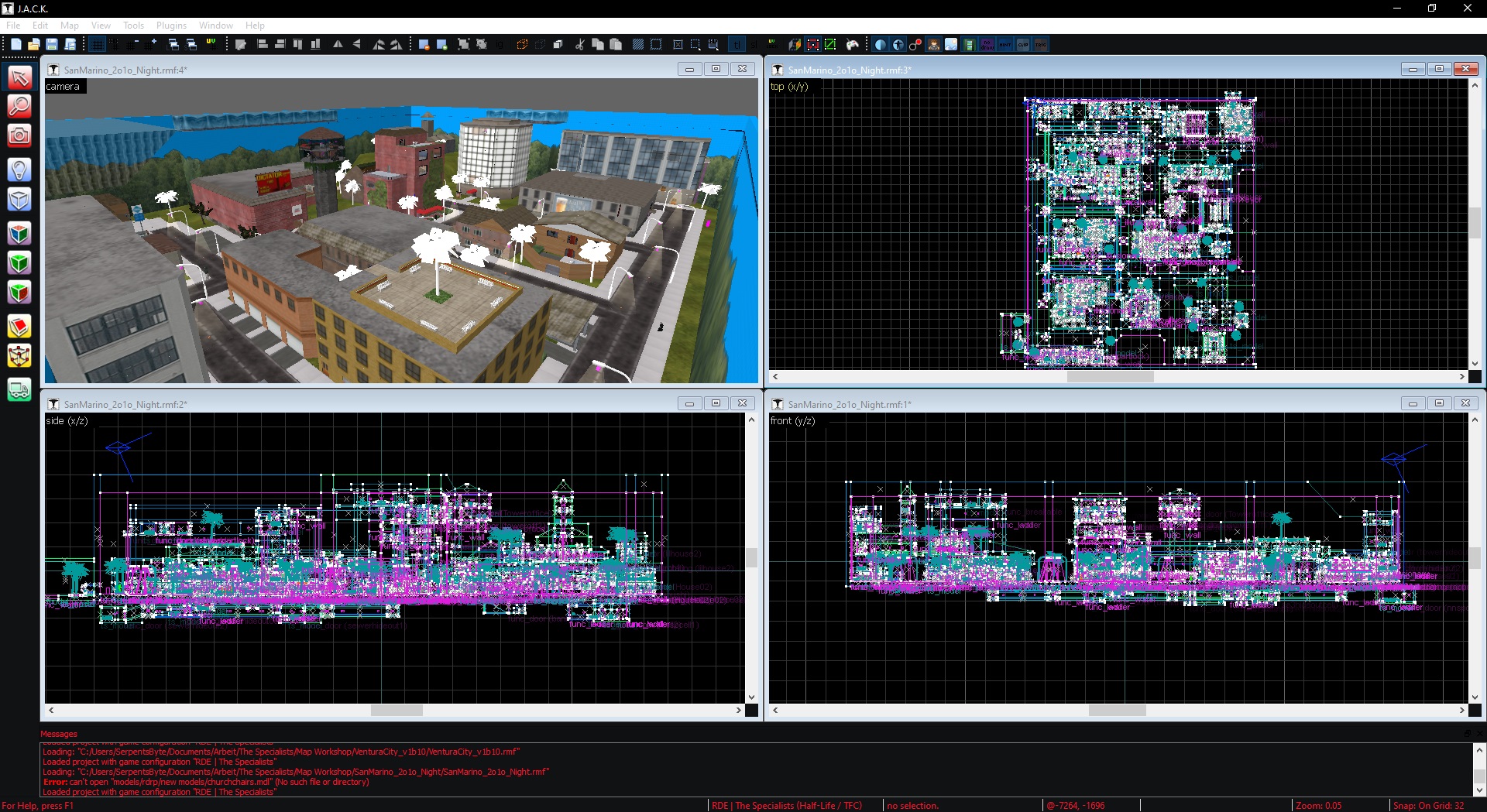Pick the Vertex manipulation tool
Screen dimensions: 1487x812
[x=19, y=356]
